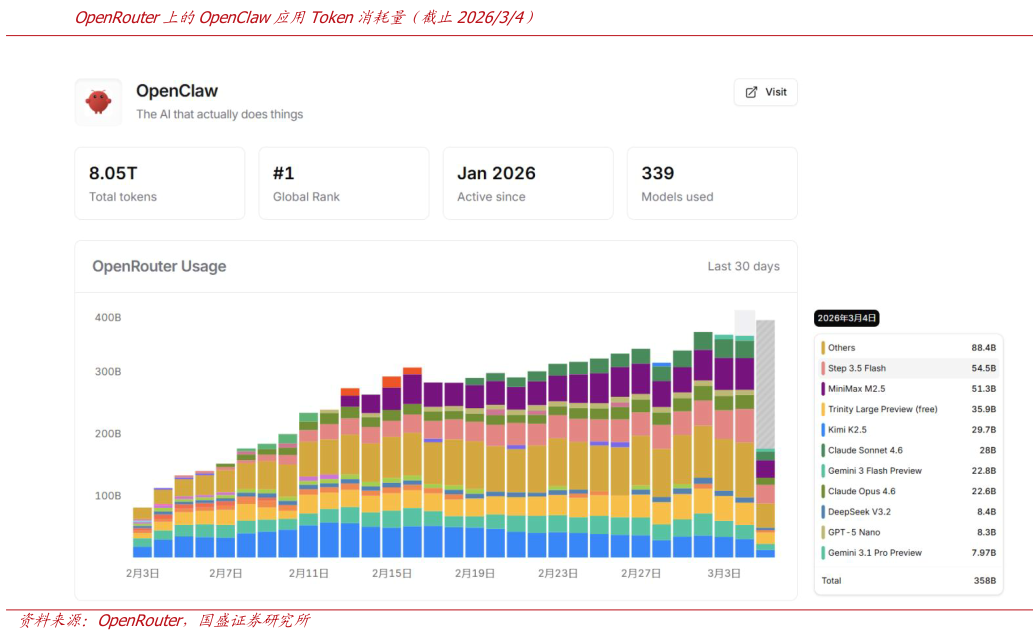
Task: Select the Jan 2026 Active since card
Action: 527,183
